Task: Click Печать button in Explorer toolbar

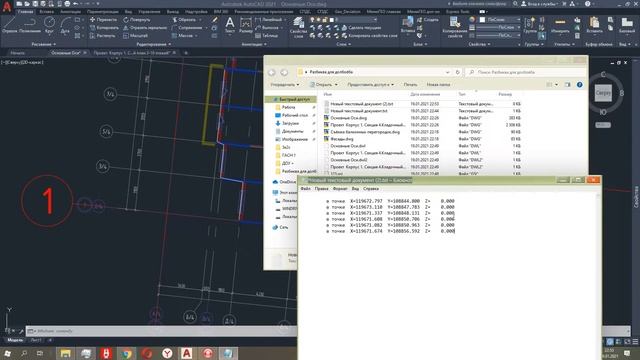Action: [x=410, y=84]
